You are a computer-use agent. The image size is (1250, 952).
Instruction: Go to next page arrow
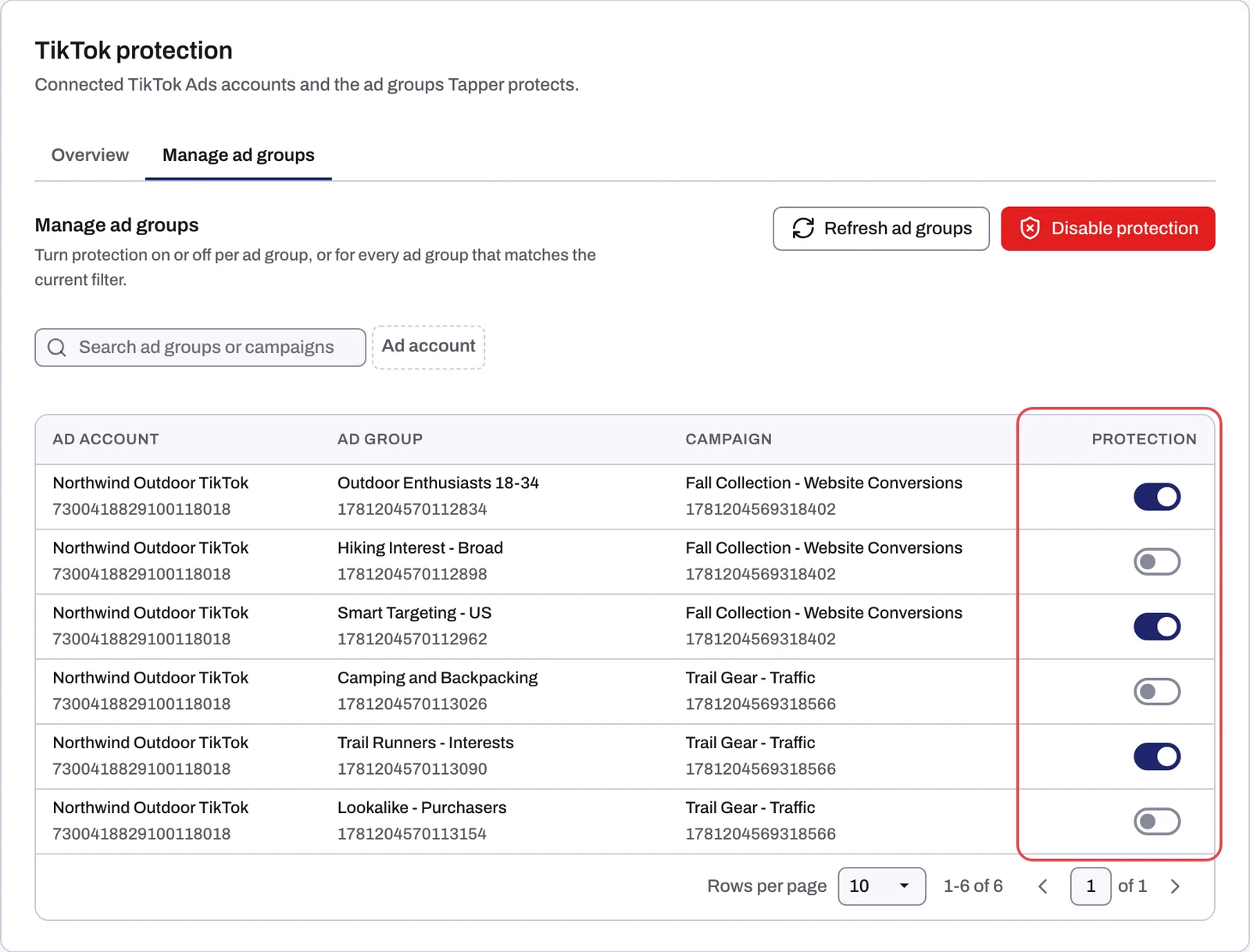1175,886
